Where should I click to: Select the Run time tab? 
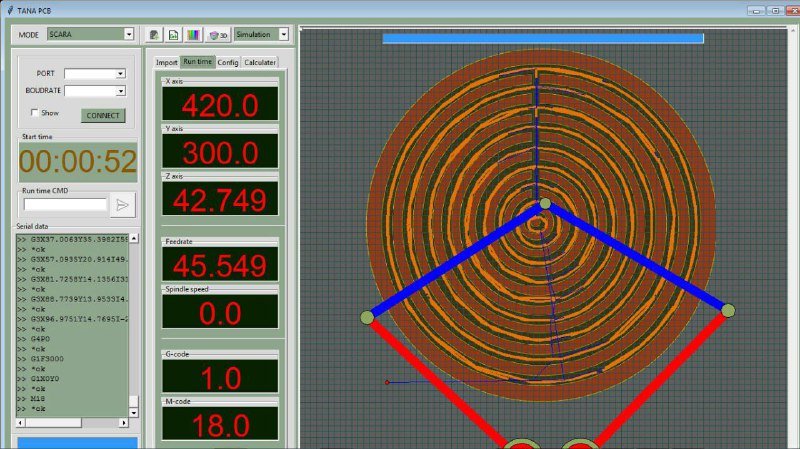[197, 61]
